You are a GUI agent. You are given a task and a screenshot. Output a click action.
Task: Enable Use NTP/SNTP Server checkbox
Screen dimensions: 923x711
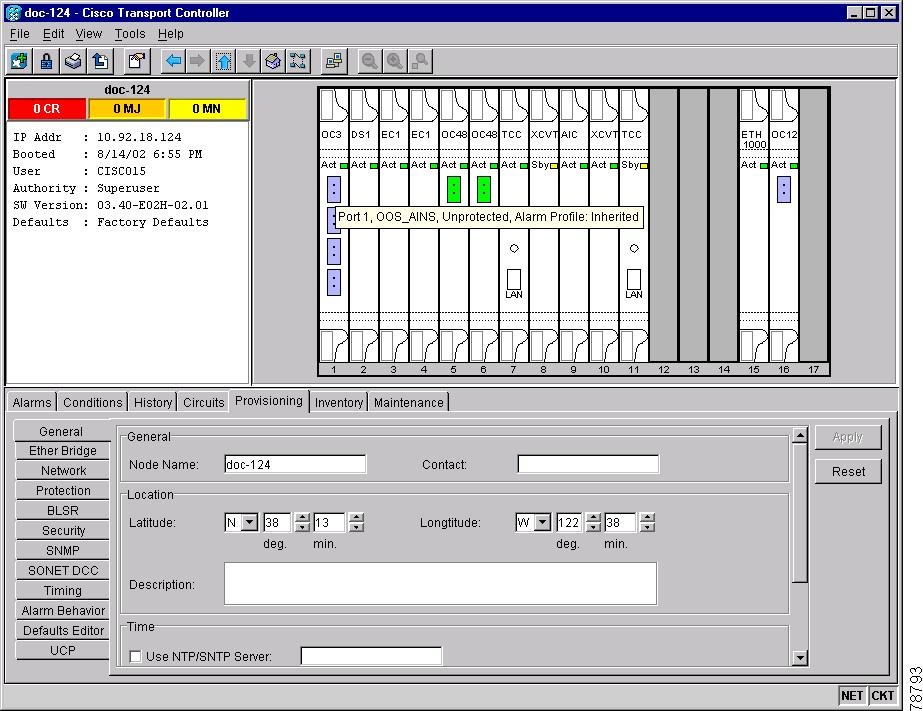tap(135, 656)
